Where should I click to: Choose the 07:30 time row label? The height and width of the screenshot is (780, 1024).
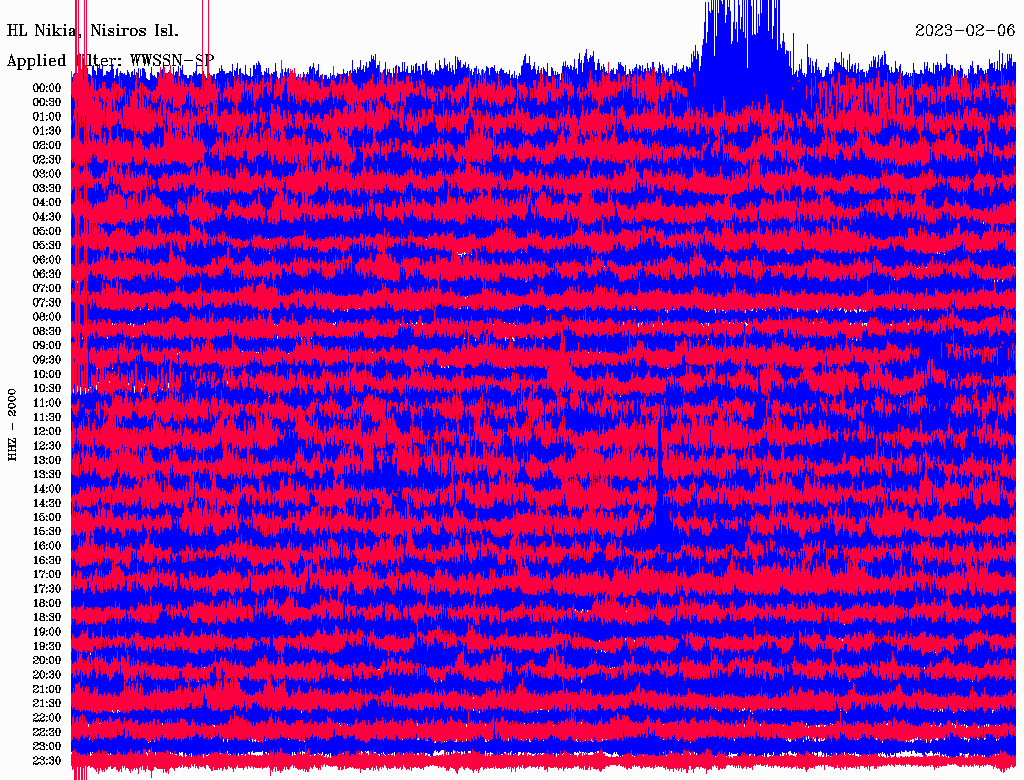coord(47,303)
